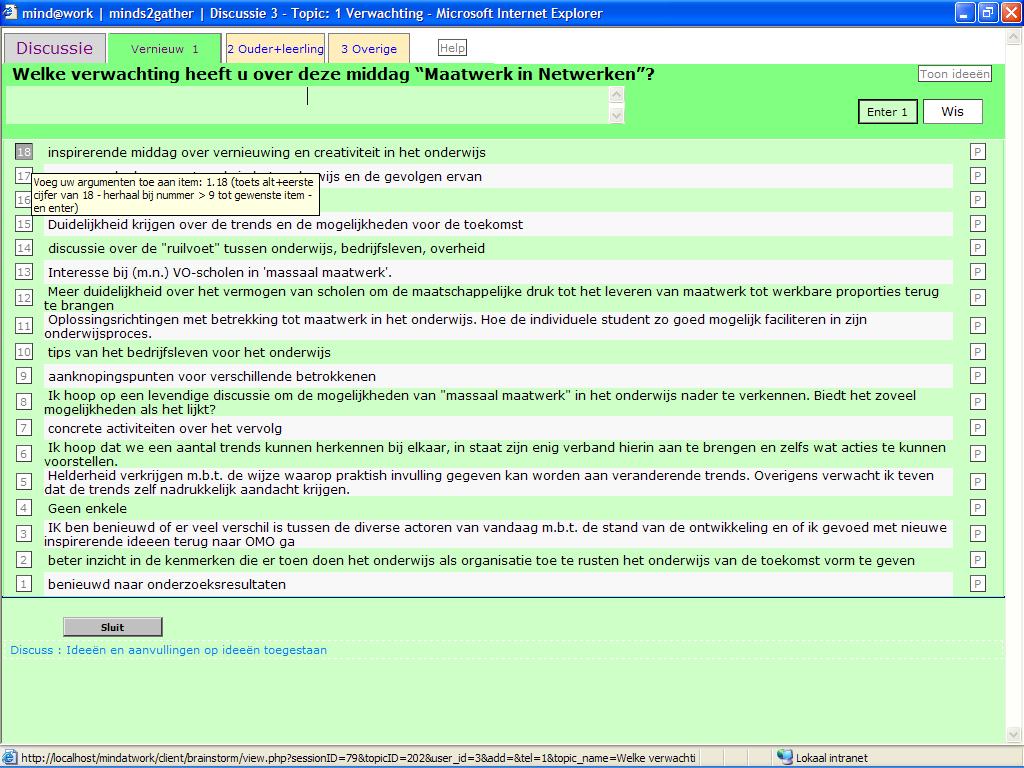Select number box 2 beside 'beter inzicht'
1024x768 pixels.
[x=24, y=560]
